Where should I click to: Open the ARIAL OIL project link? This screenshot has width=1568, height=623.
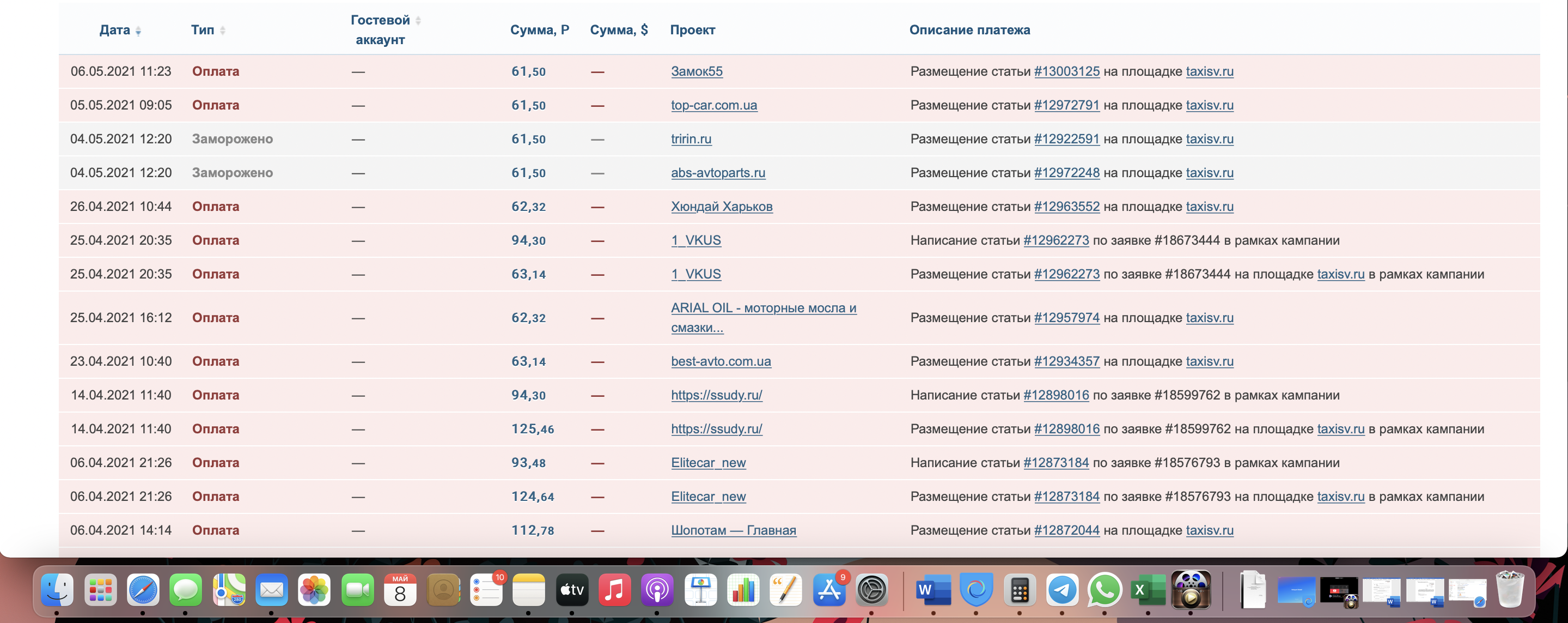pyautogui.click(x=762, y=308)
